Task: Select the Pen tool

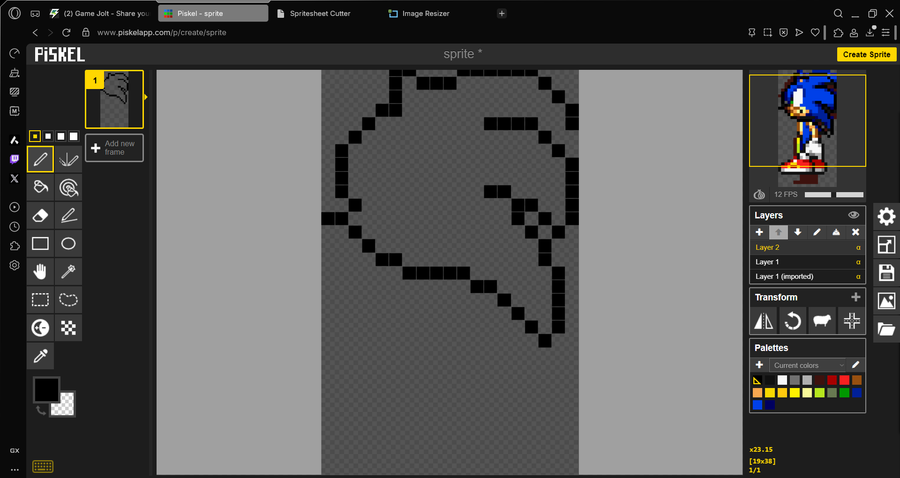Action: [40, 159]
